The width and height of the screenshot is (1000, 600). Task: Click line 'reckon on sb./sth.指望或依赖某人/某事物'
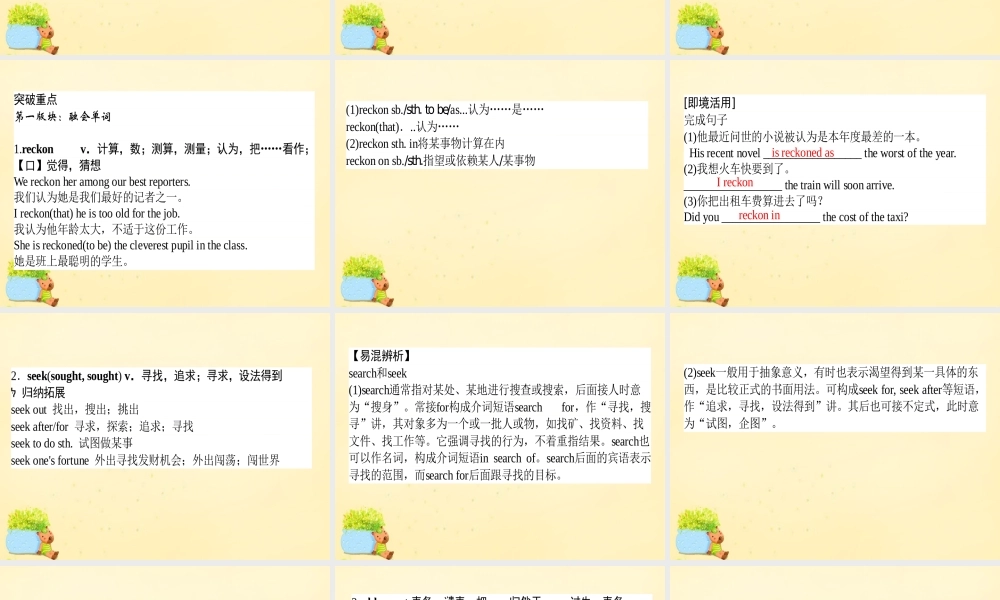[441, 161]
